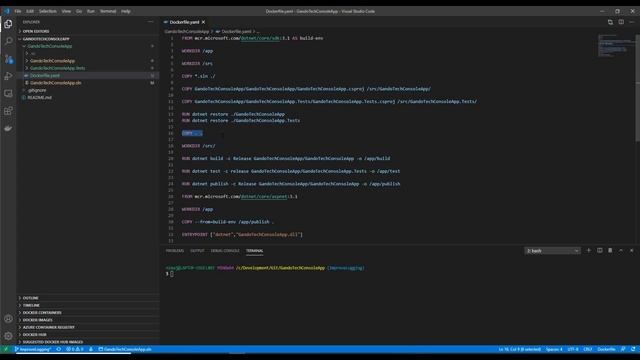Screen dimensions: 640x360
Task: Change the UTF-8 encoding setting
Action: (573, 349)
